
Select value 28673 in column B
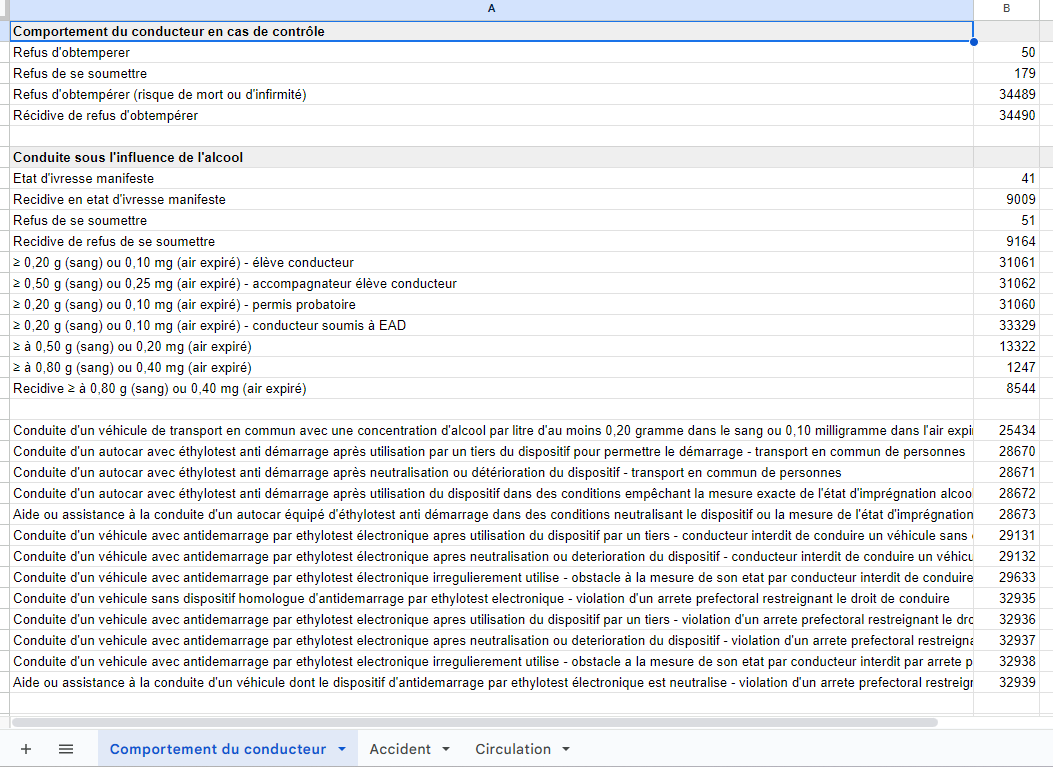(1006, 514)
